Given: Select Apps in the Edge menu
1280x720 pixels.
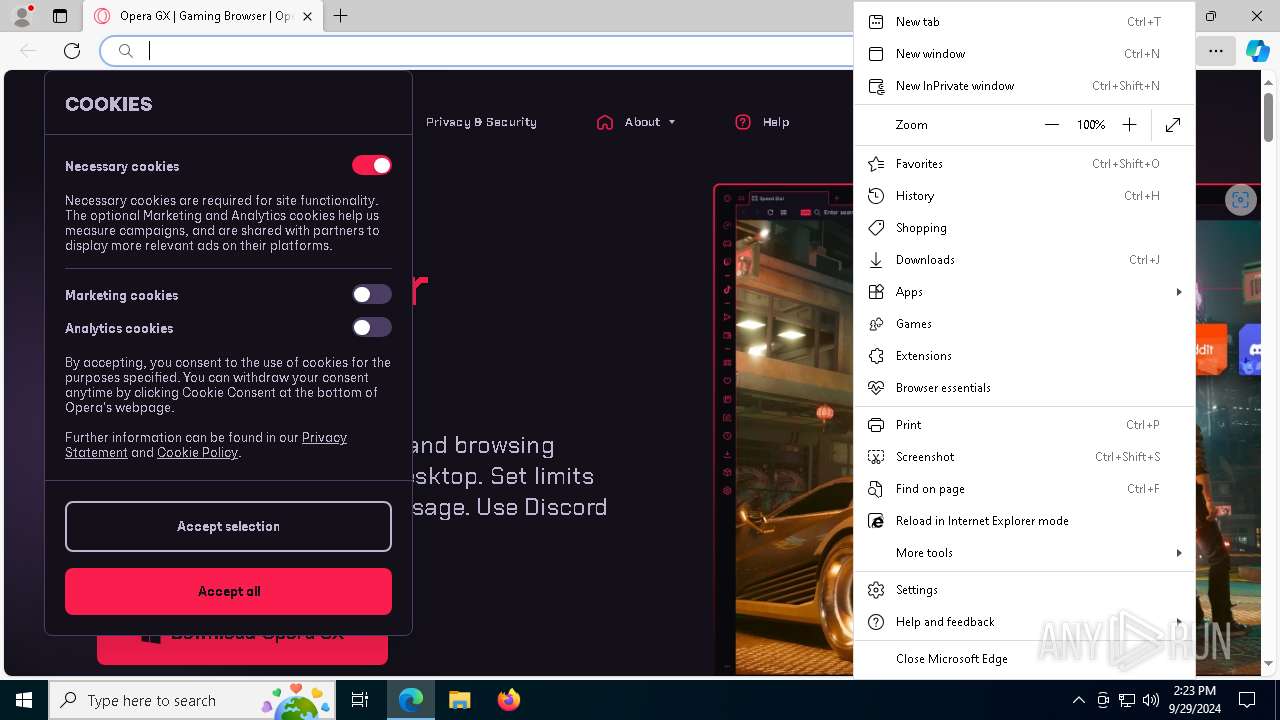Looking at the screenshot, I should tap(1024, 292).
